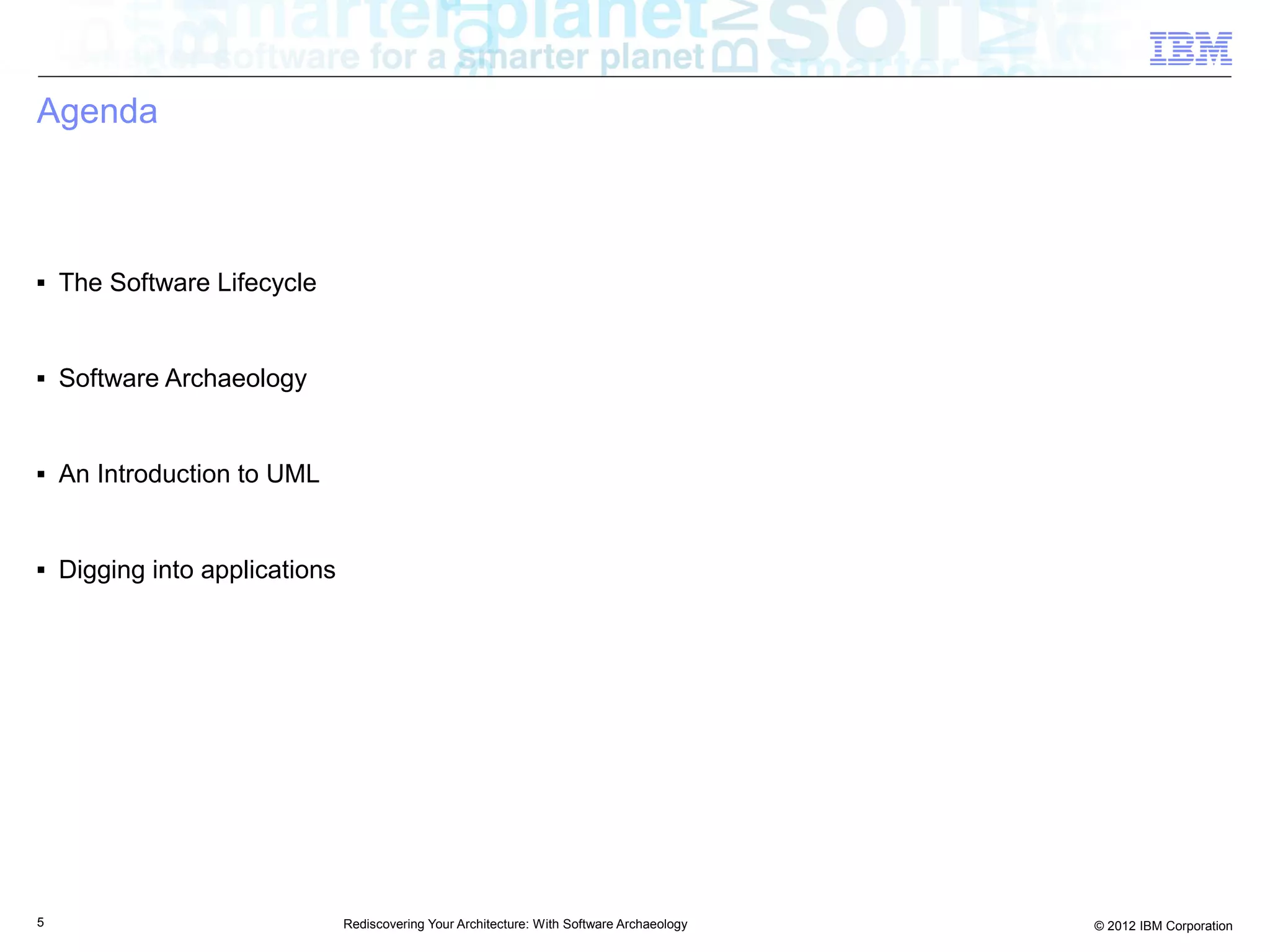Click '© 2012 IBM Corporation' copyright text
This screenshot has width=1270, height=952.
pos(1163,926)
